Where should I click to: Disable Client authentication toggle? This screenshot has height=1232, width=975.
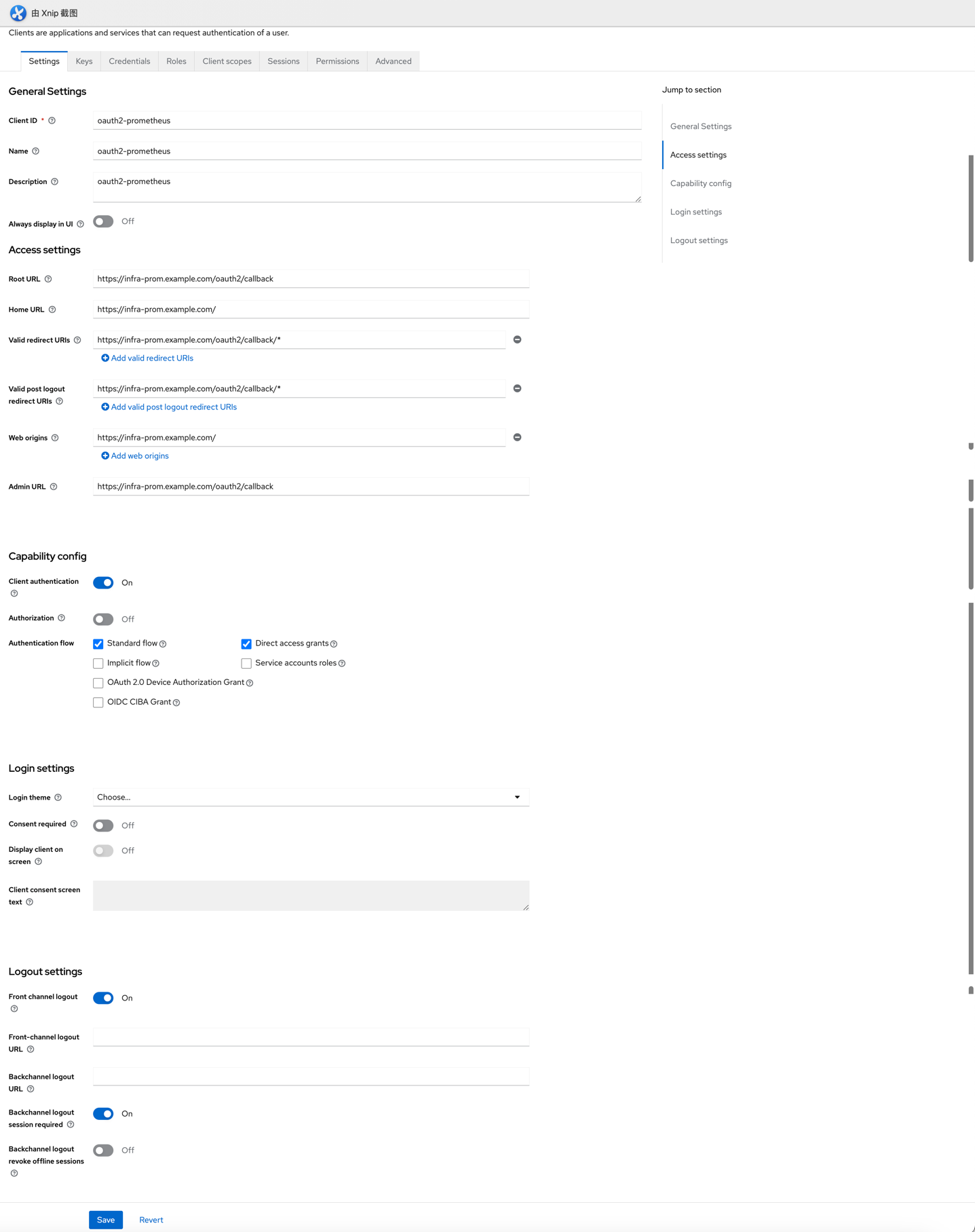coord(103,582)
